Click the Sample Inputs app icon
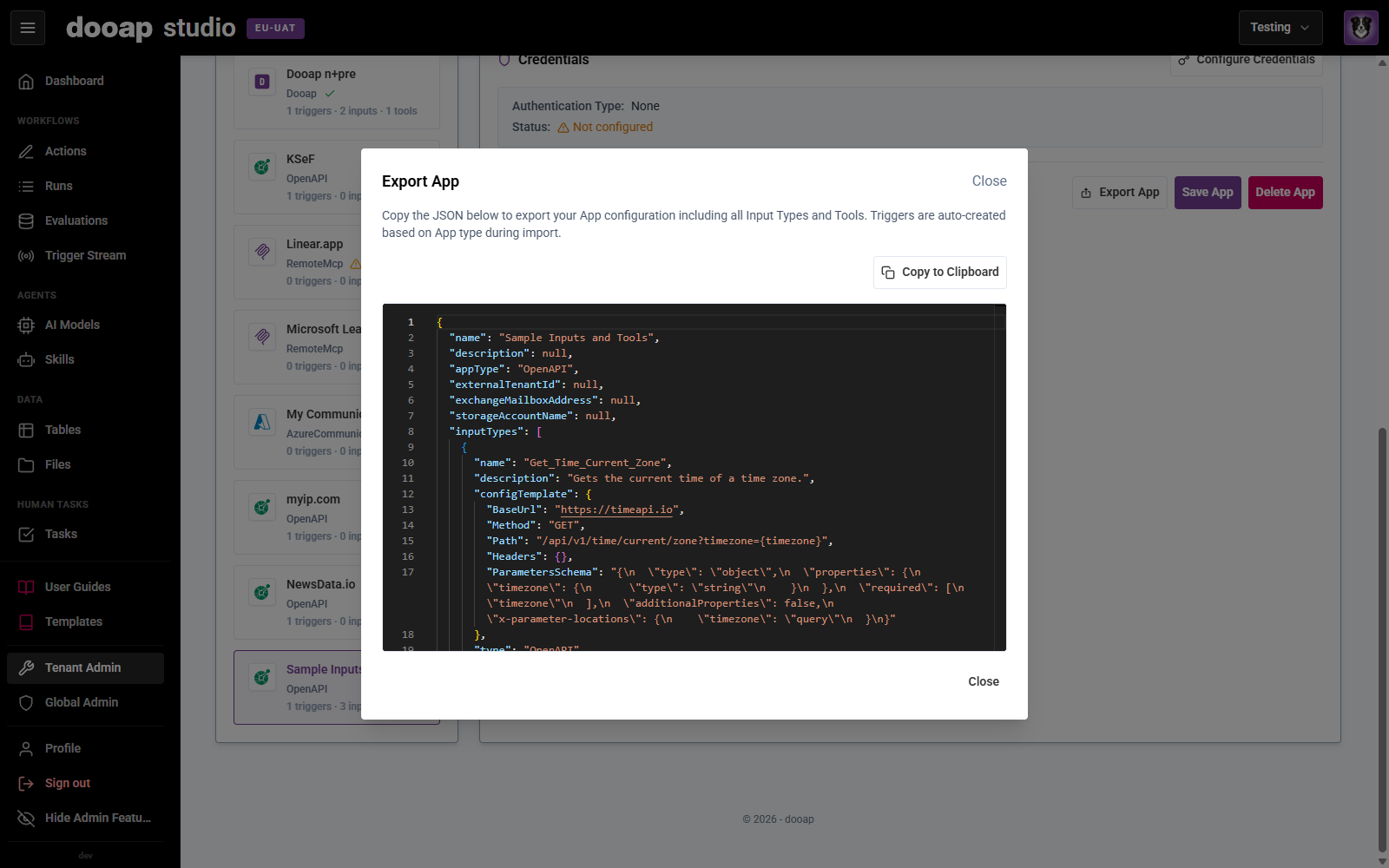The width and height of the screenshot is (1389, 868). click(262, 677)
